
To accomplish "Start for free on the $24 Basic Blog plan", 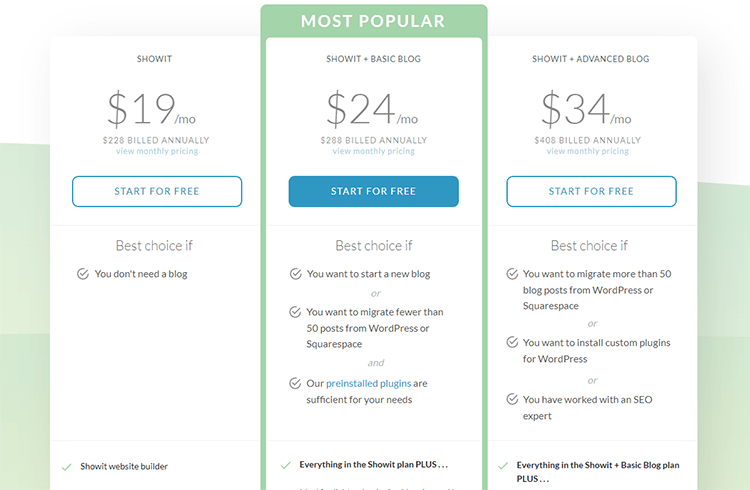I will click(x=373, y=191).
